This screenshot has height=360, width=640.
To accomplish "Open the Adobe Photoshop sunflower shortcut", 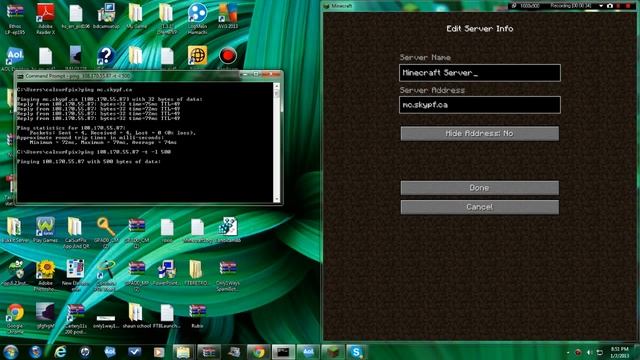I will coord(45,276).
